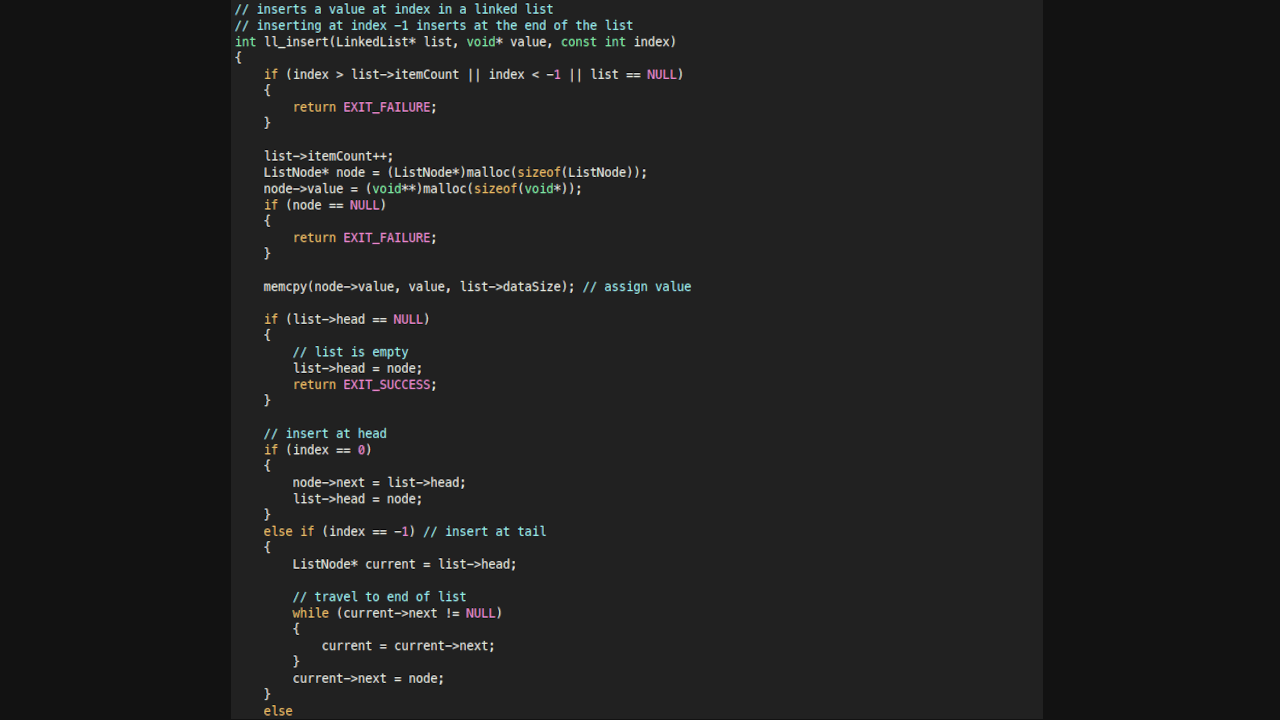Click the comment line about inserting at index -1

434,25
